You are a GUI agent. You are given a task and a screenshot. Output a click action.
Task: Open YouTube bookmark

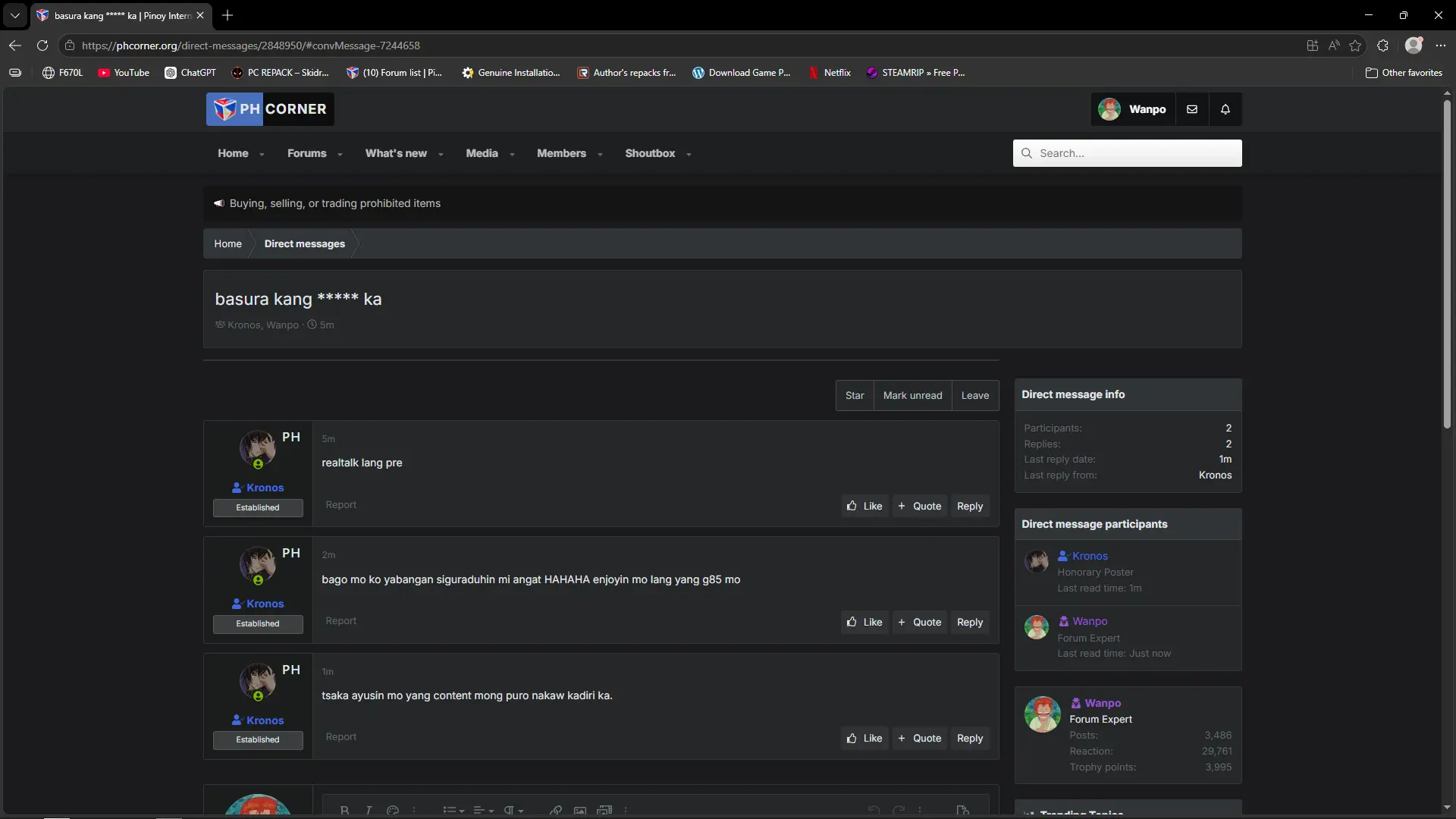(124, 73)
